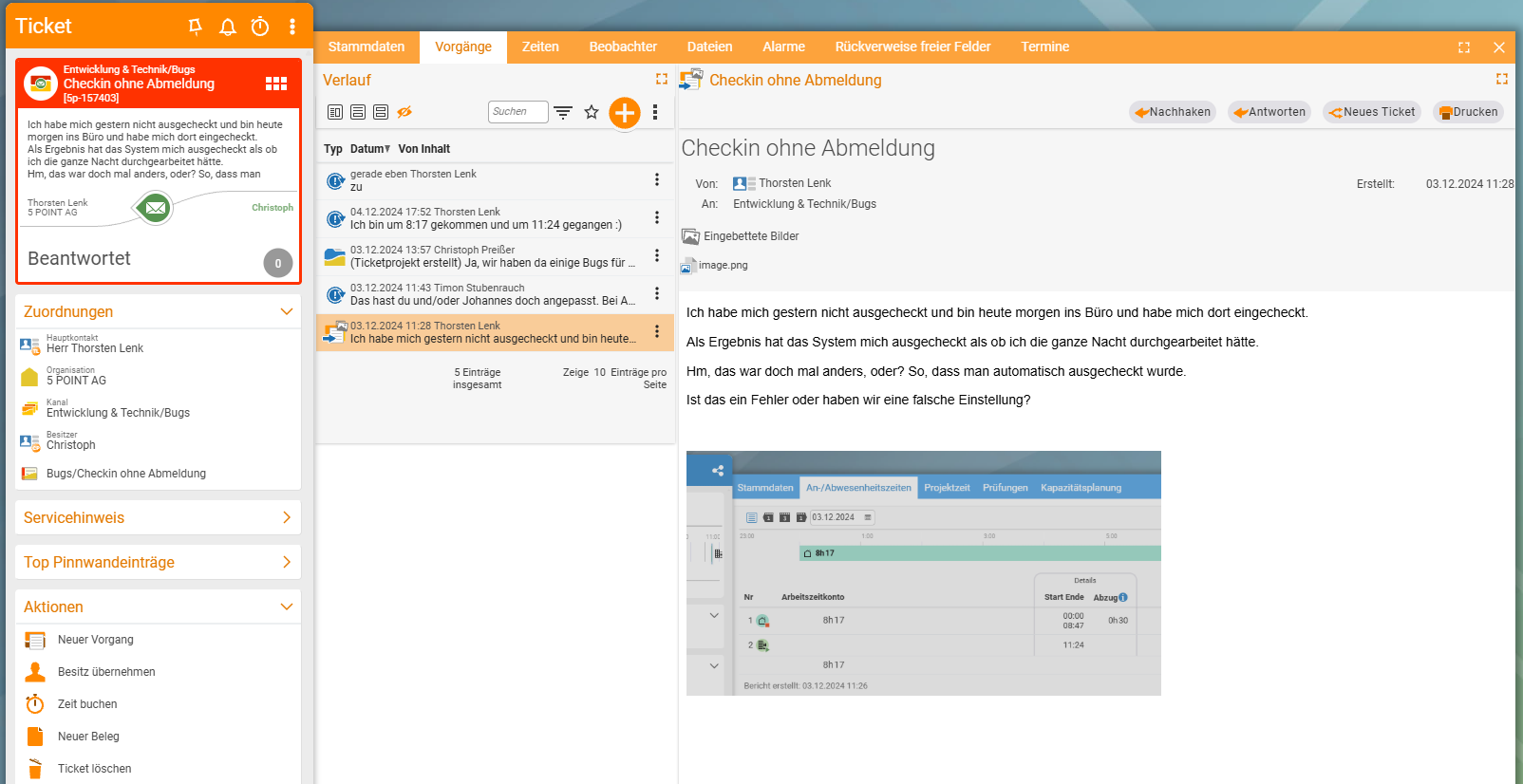
Task: Maximize the orange tab bar window
Action: tap(1464, 47)
